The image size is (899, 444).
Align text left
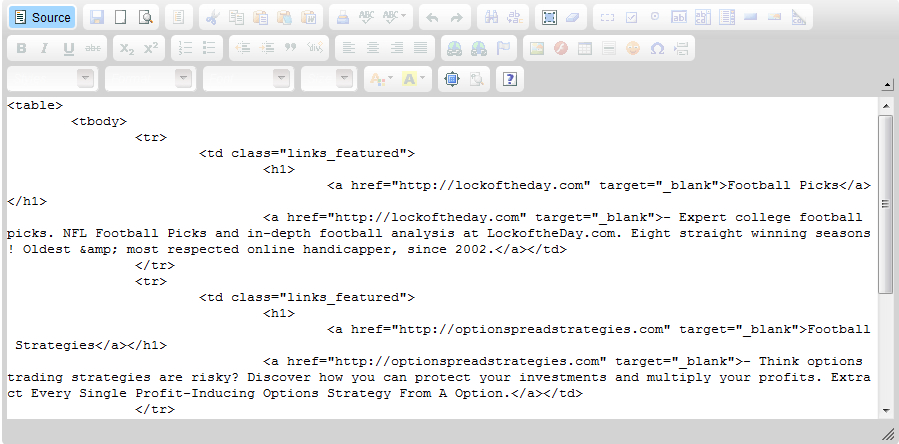pos(349,49)
